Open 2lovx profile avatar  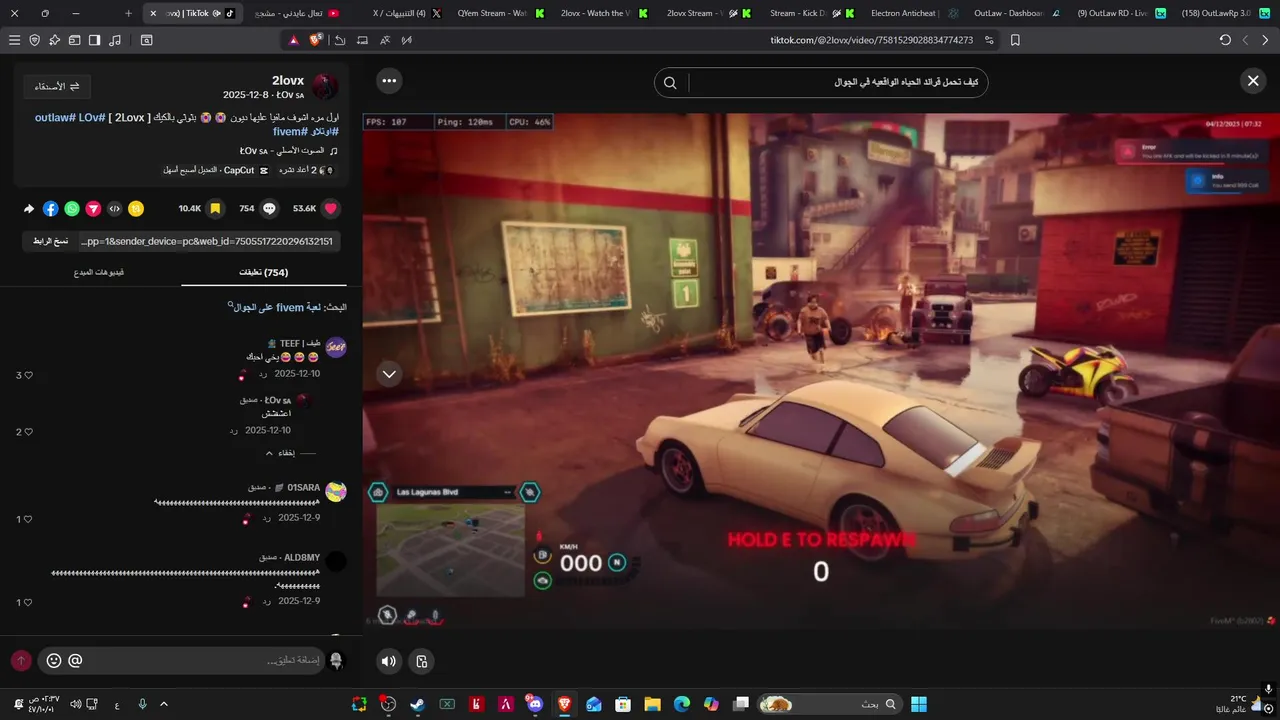point(325,87)
